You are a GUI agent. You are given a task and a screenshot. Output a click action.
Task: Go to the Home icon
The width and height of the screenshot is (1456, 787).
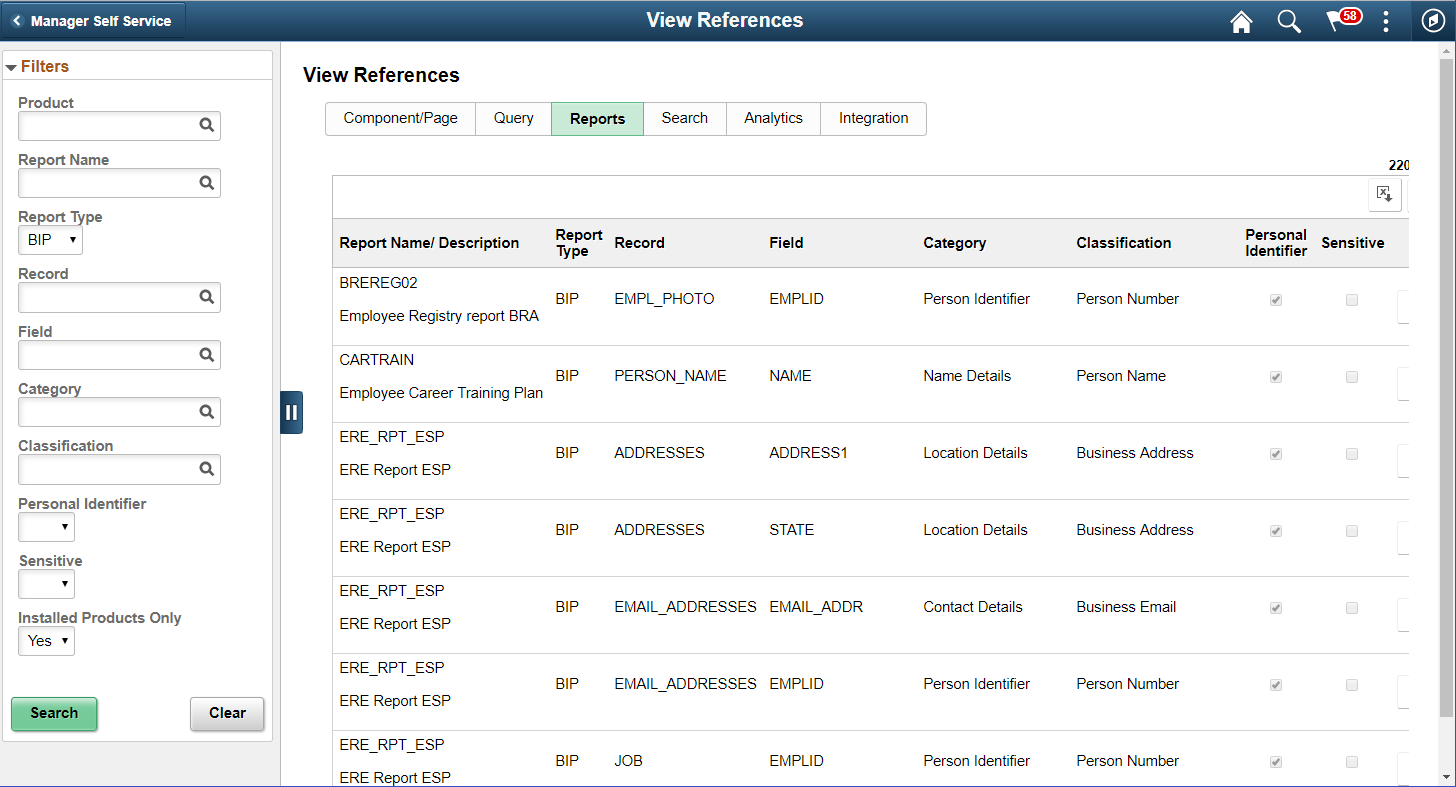pyautogui.click(x=1241, y=21)
